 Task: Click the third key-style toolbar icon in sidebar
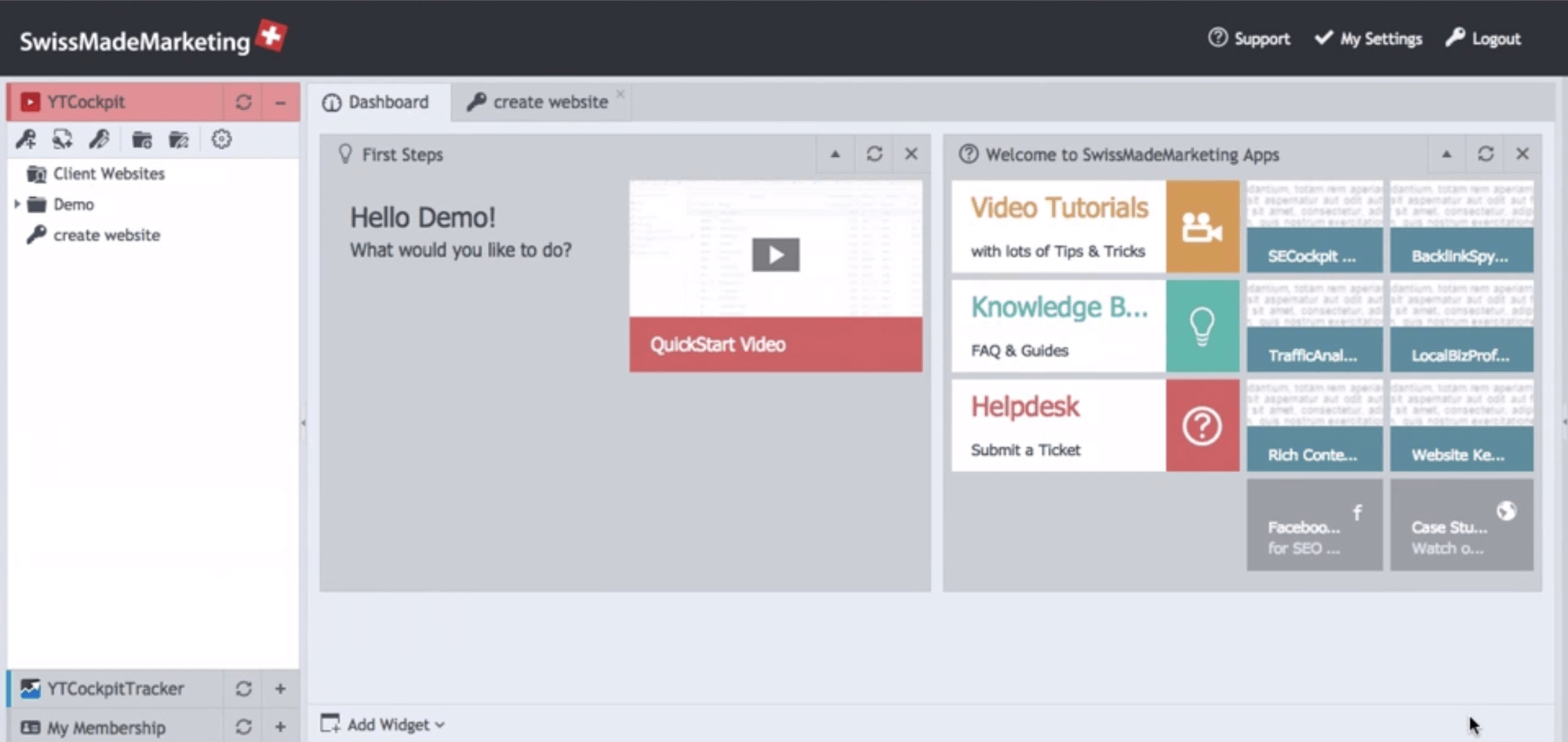point(99,140)
